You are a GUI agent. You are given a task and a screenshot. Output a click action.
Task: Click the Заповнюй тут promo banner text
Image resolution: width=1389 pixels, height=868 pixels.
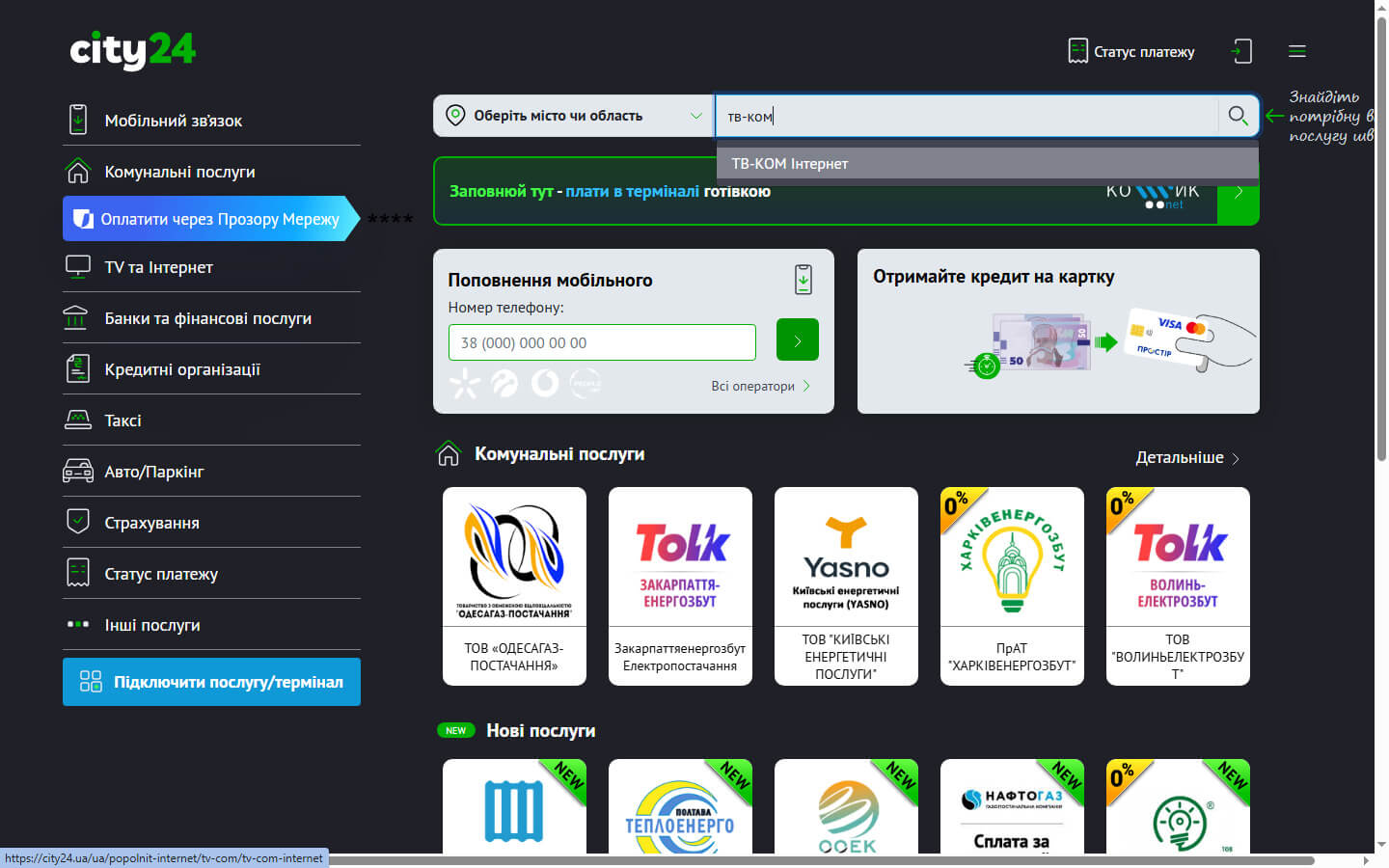pos(610,191)
